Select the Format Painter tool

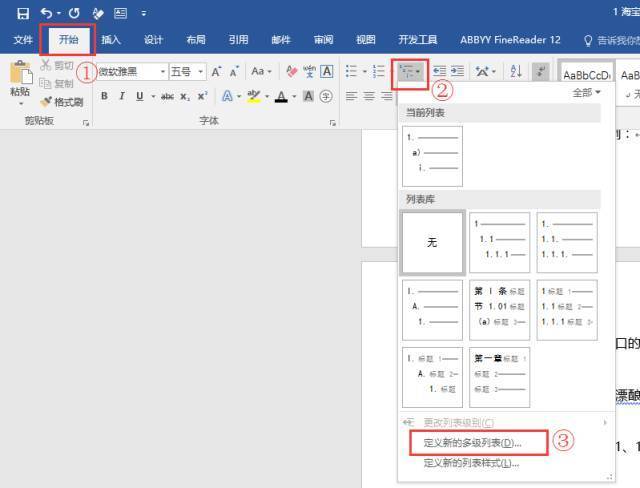[x=62, y=102]
